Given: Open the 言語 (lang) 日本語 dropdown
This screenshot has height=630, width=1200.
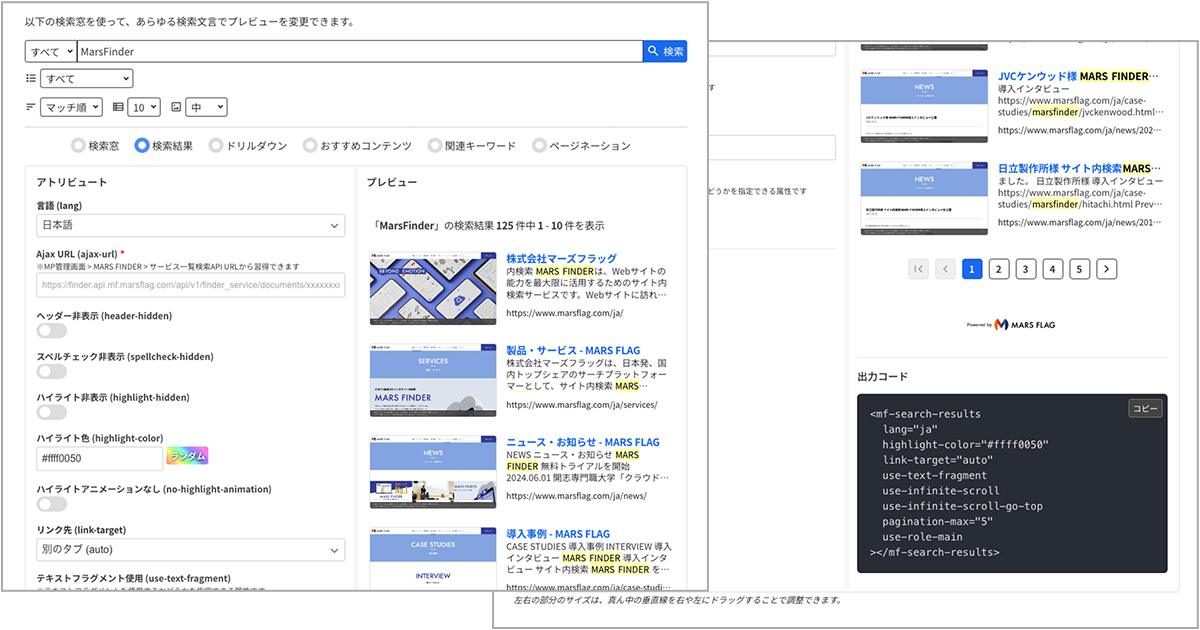Looking at the screenshot, I should 190,226.
